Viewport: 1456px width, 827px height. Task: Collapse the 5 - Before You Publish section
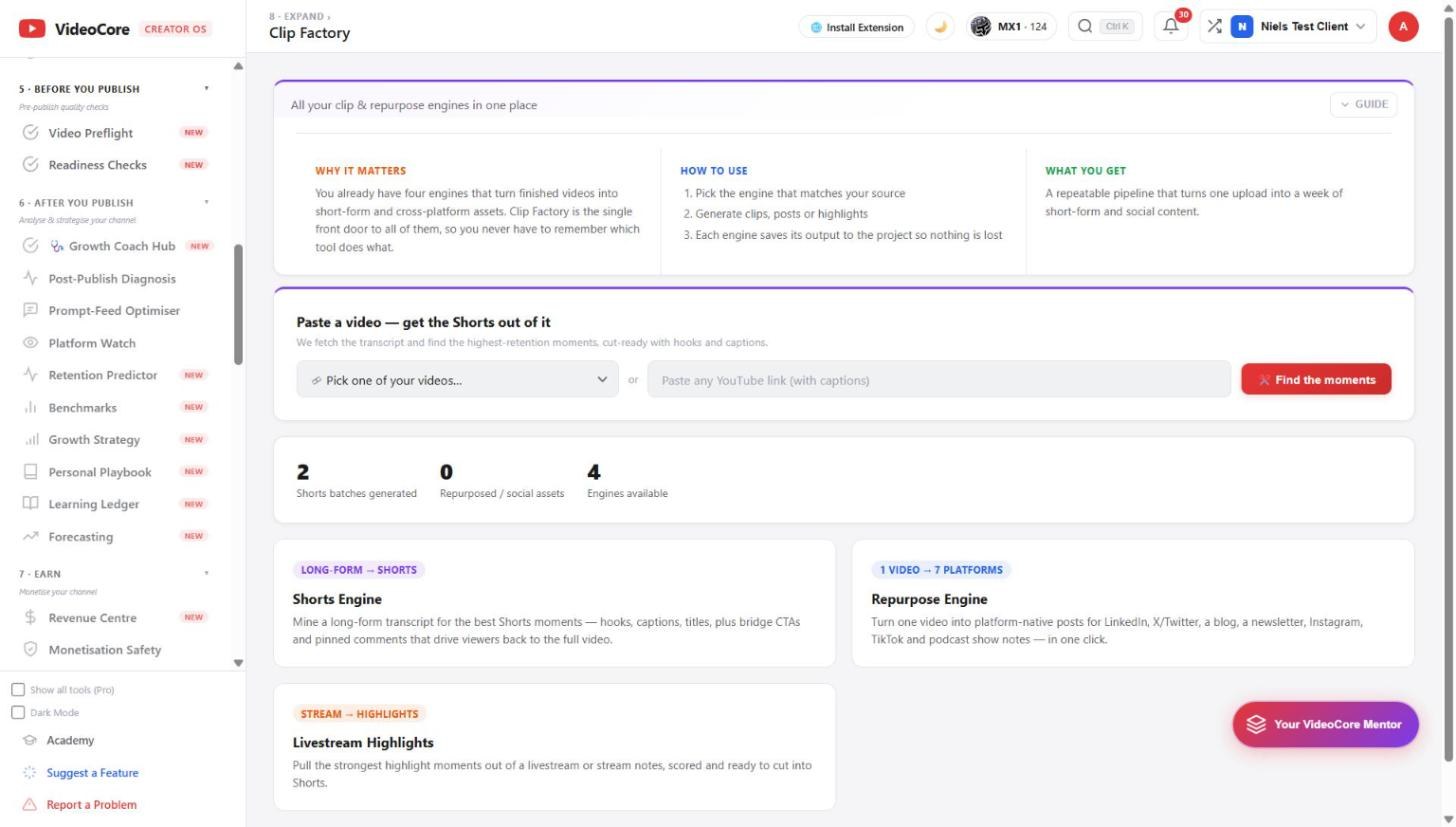(x=207, y=89)
